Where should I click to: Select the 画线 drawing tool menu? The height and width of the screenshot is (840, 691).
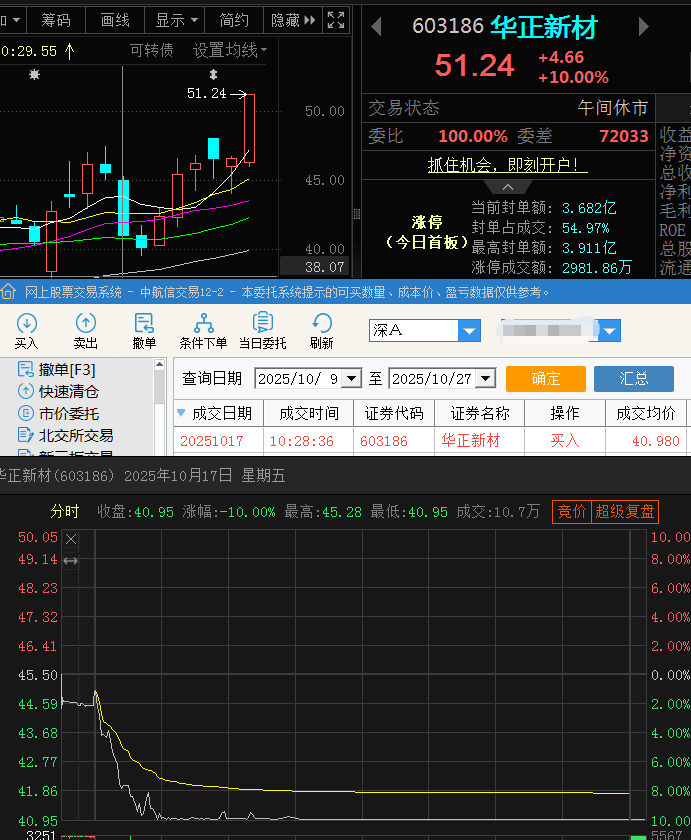click(x=115, y=20)
